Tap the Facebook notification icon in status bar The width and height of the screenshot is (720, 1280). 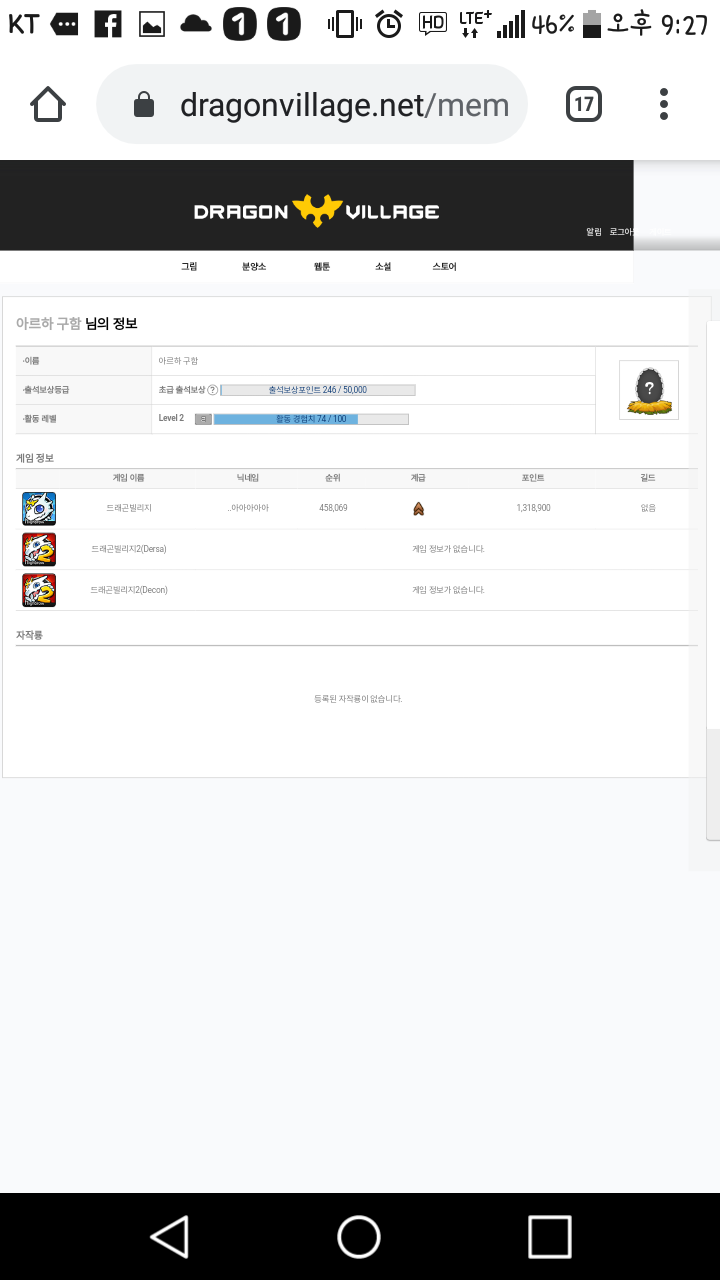tap(108, 24)
